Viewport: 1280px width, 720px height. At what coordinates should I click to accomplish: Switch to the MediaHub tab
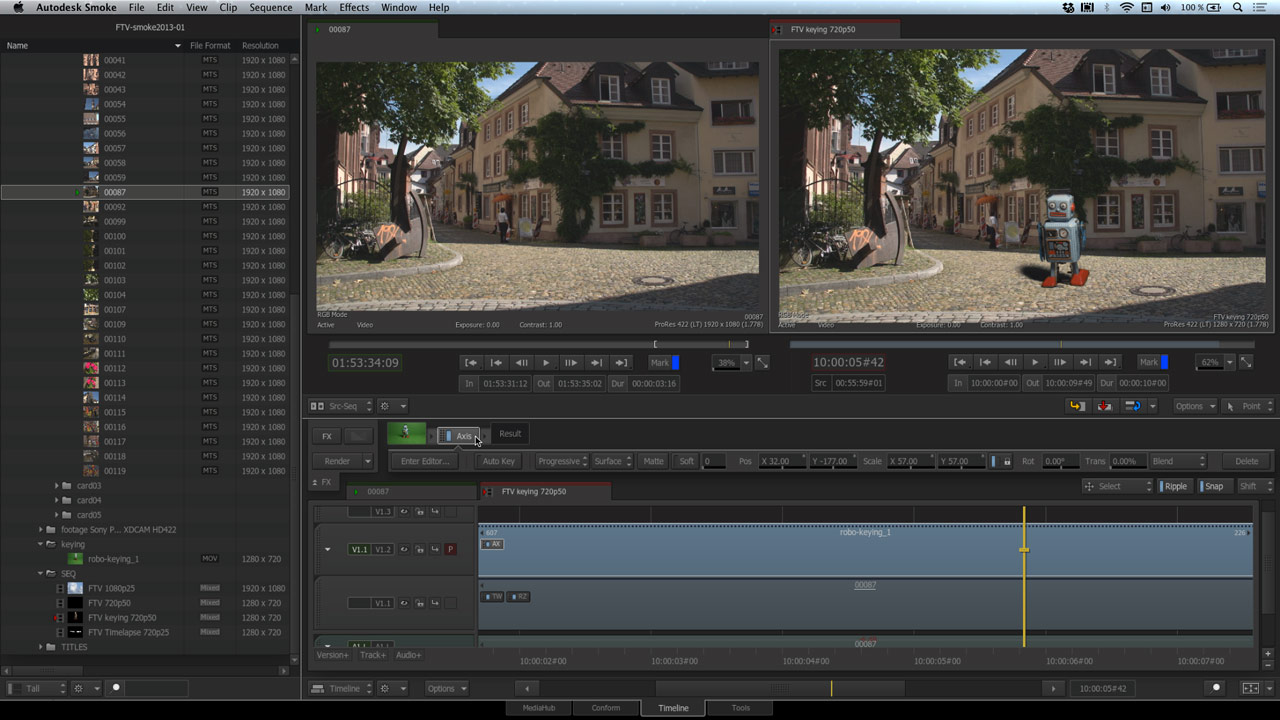tap(538, 708)
